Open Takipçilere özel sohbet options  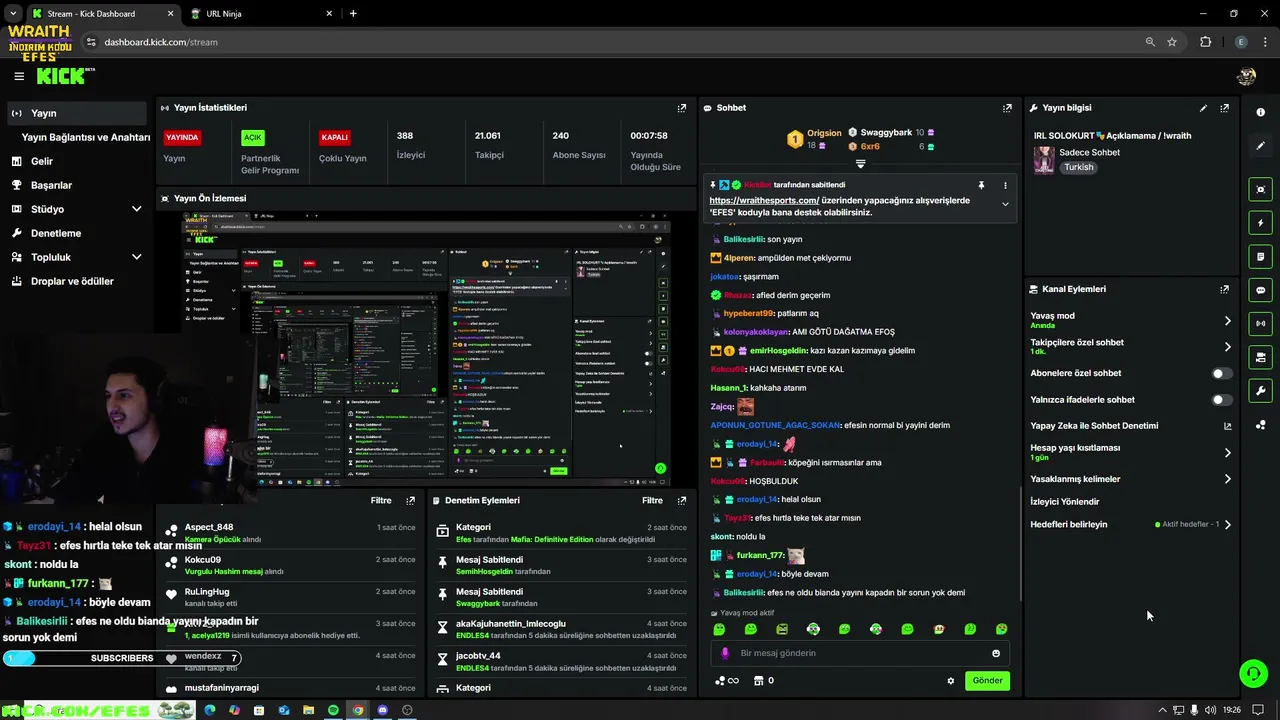pos(1131,346)
